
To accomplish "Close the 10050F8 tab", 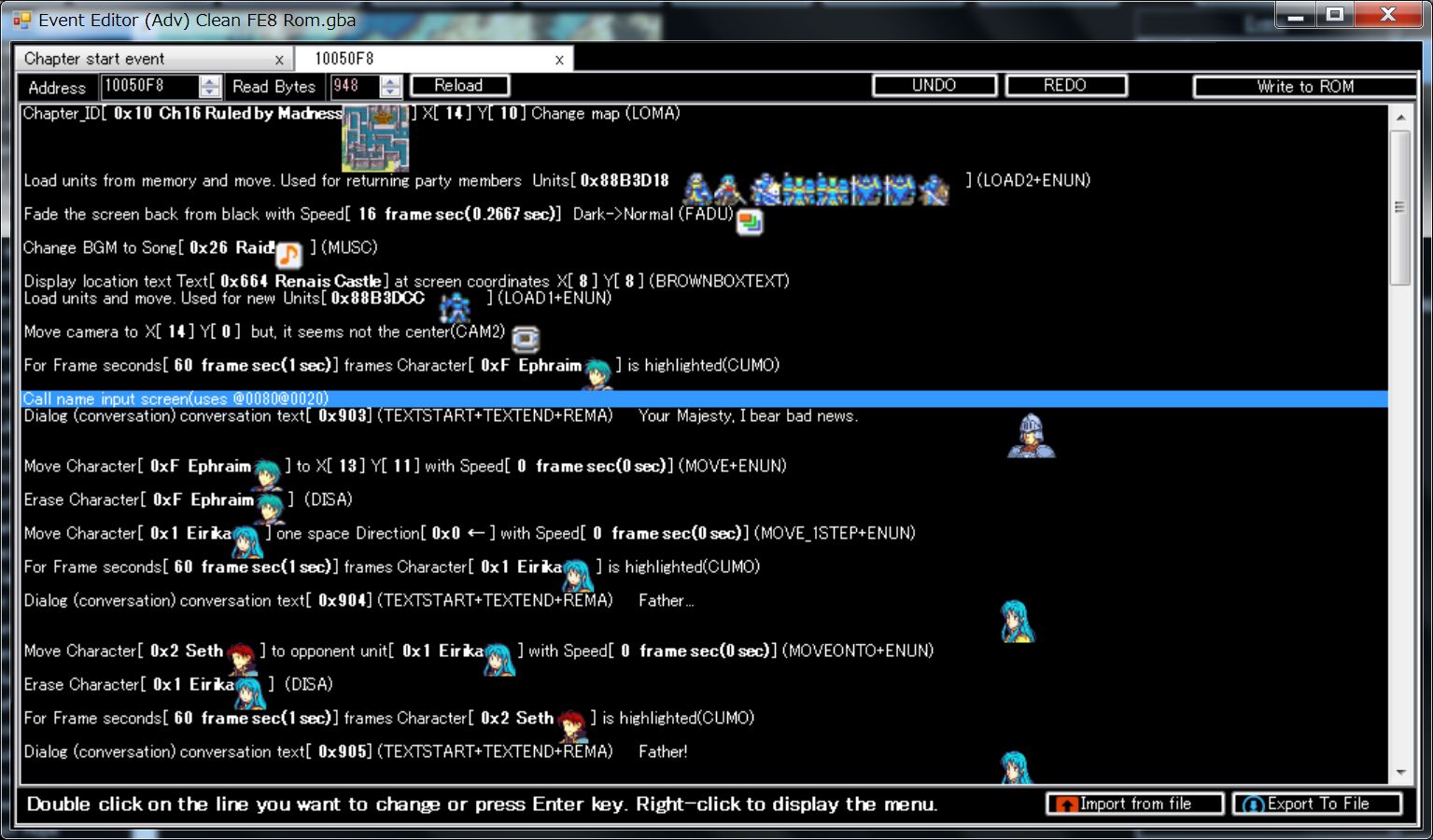I will coord(559,60).
